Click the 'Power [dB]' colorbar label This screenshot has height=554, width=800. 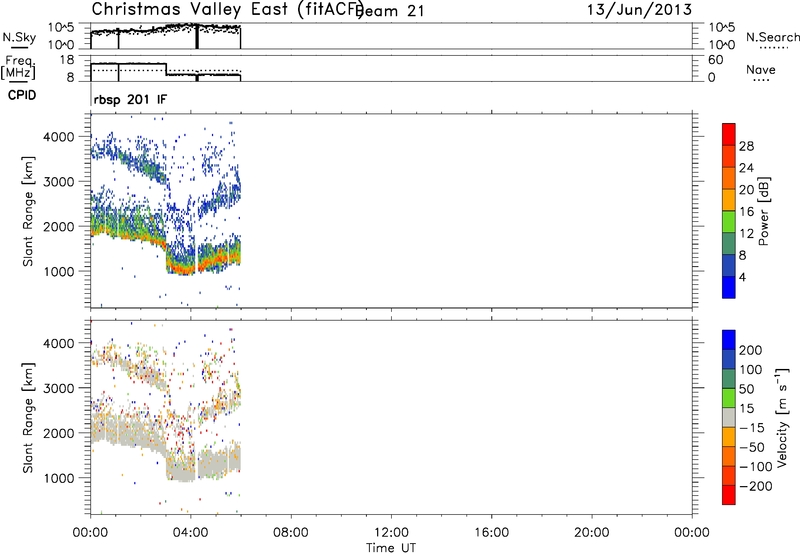[764, 211]
